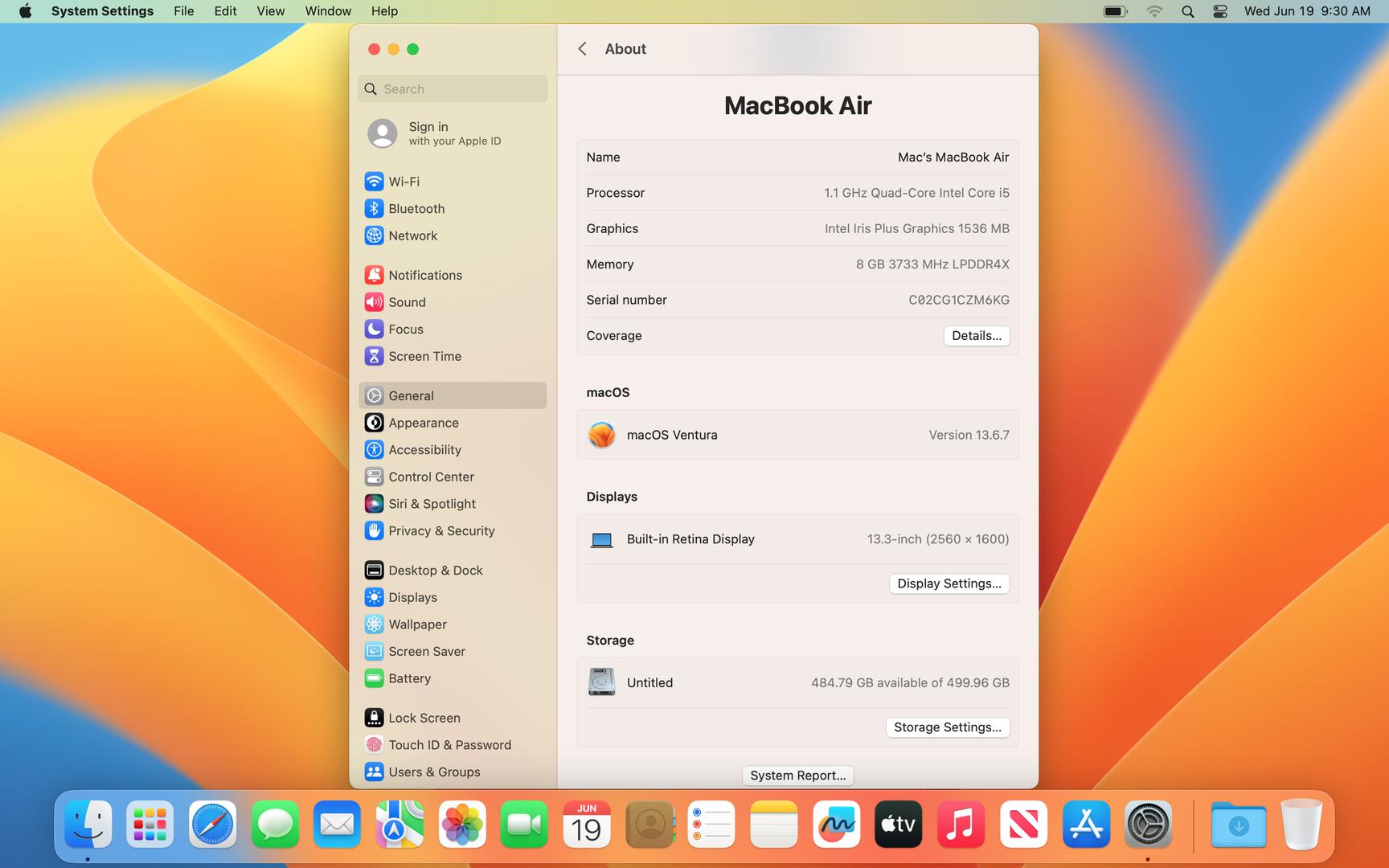Open the View menu in menu bar
1389x868 pixels.
[x=270, y=11]
